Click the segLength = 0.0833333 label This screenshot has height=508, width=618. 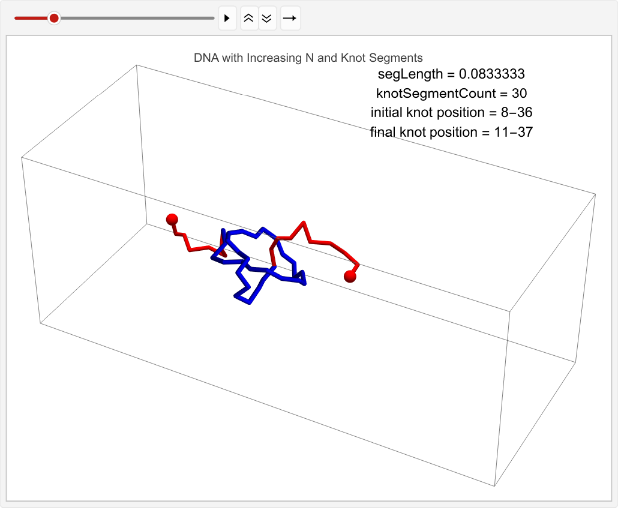click(451, 74)
